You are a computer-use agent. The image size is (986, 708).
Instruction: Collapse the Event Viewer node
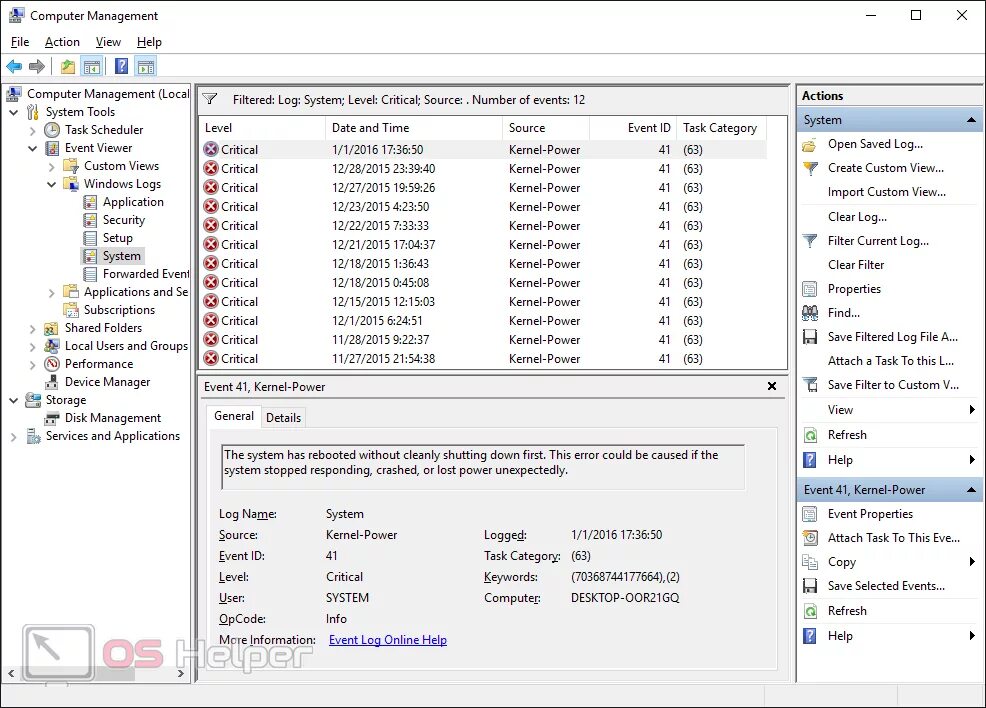[x=33, y=148]
